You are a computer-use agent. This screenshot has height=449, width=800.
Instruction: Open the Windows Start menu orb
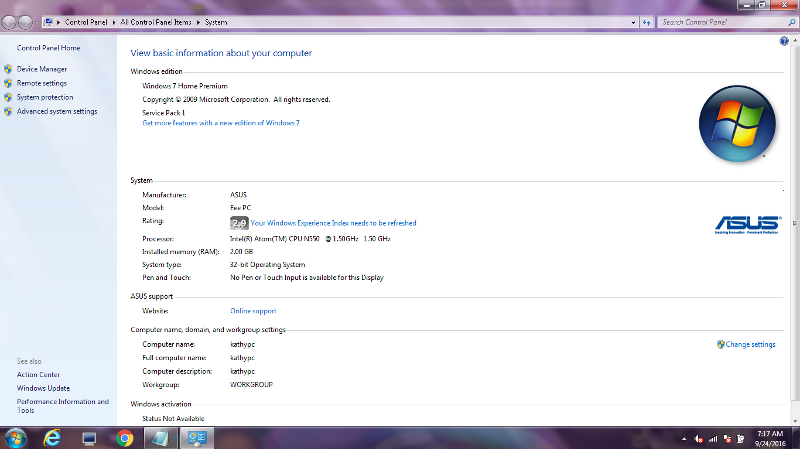pyautogui.click(x=16, y=437)
